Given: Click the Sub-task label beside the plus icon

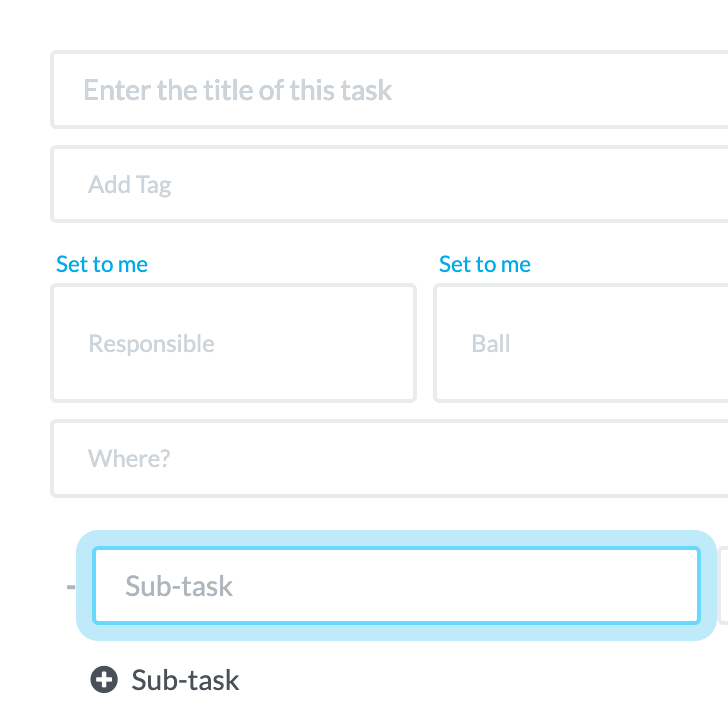Looking at the screenshot, I should click(x=185, y=680).
